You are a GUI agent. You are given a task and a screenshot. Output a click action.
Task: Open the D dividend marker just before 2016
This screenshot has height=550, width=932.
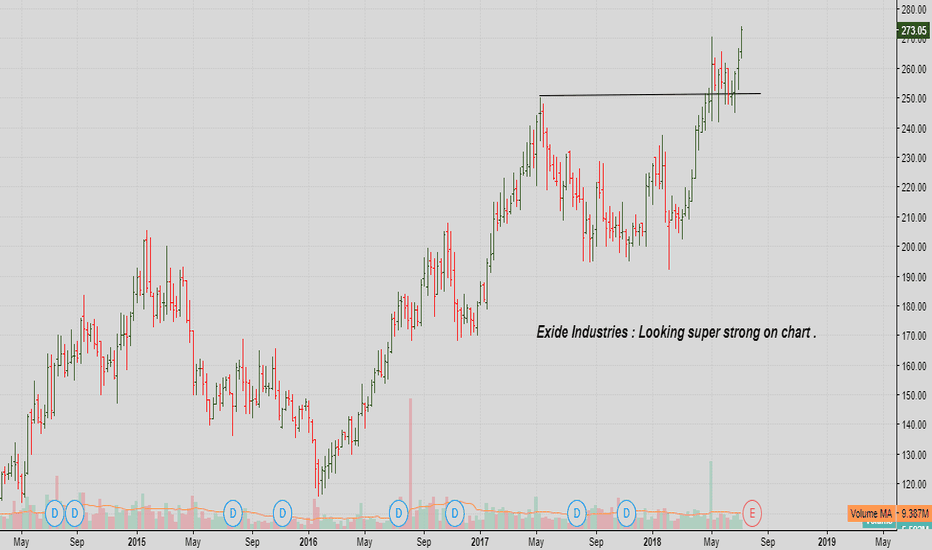[x=283, y=513]
